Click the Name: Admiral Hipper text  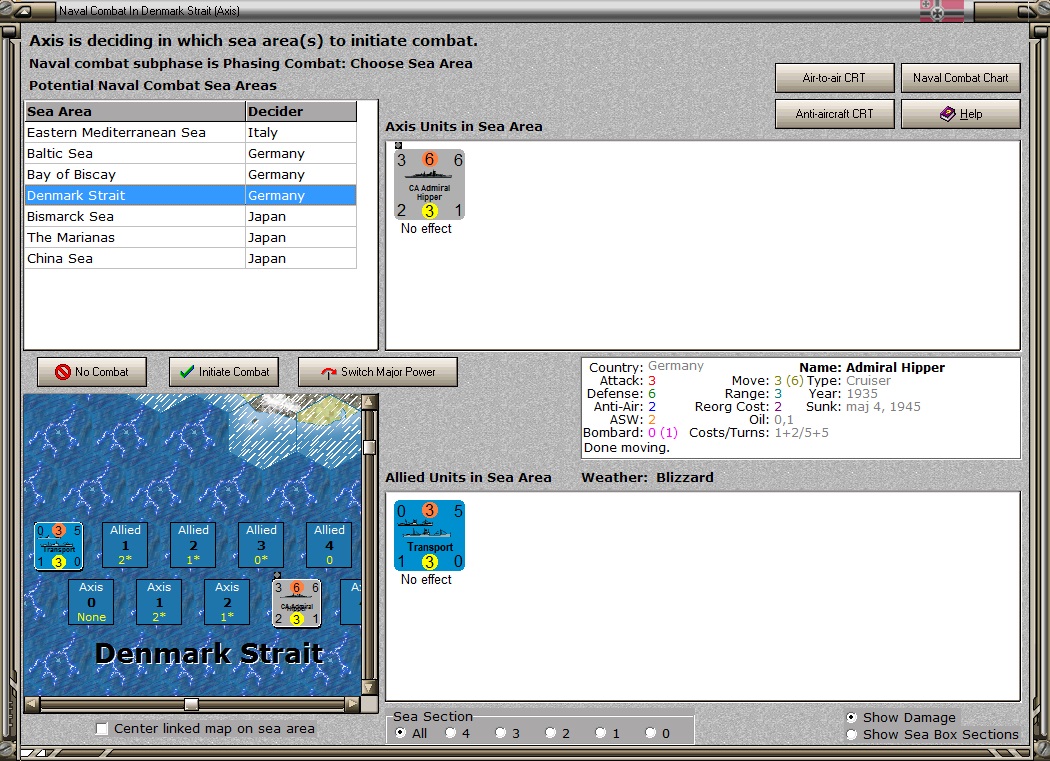[872, 367]
